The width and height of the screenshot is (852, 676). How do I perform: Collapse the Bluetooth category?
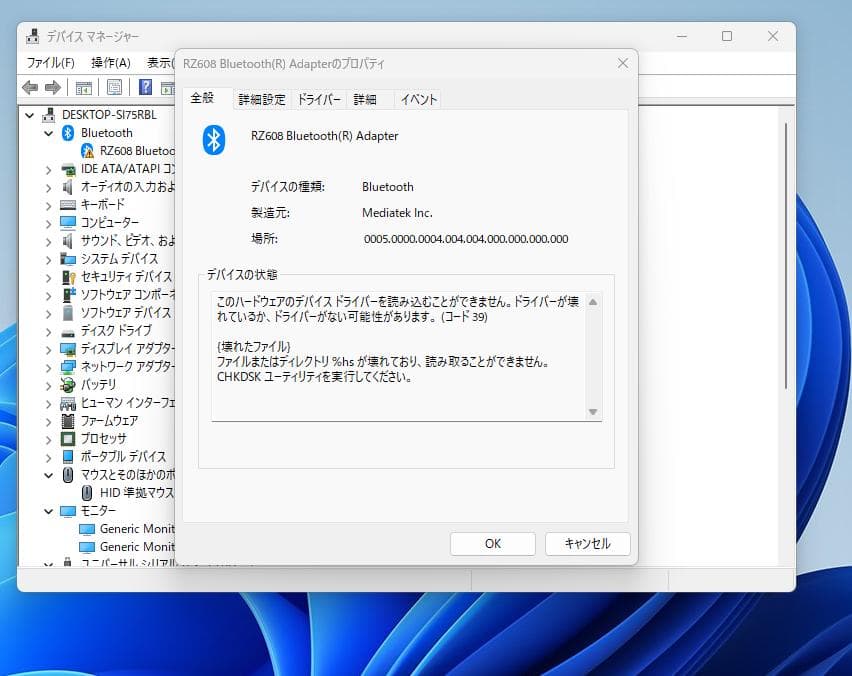48,132
